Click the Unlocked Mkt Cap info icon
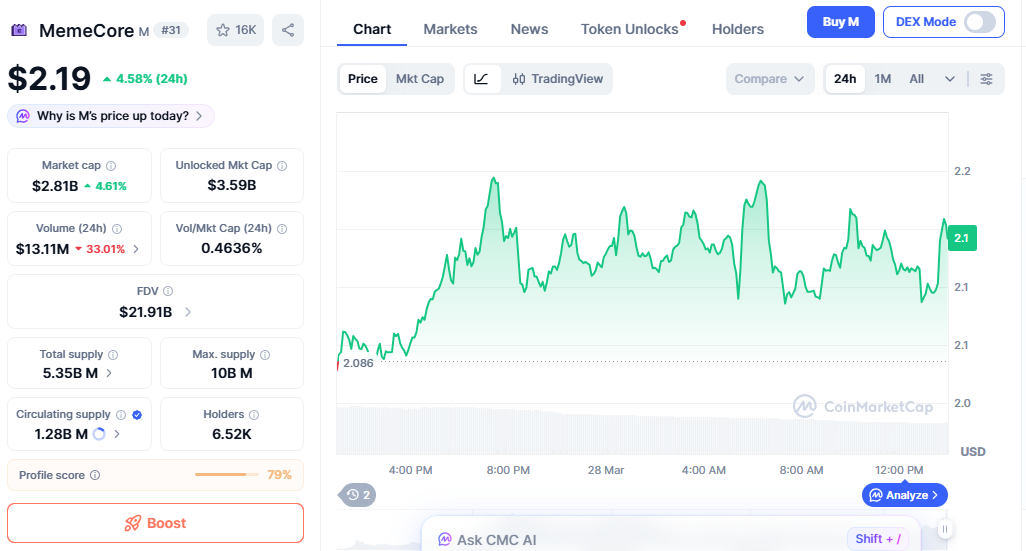This screenshot has height=551, width=1026. (x=282, y=166)
